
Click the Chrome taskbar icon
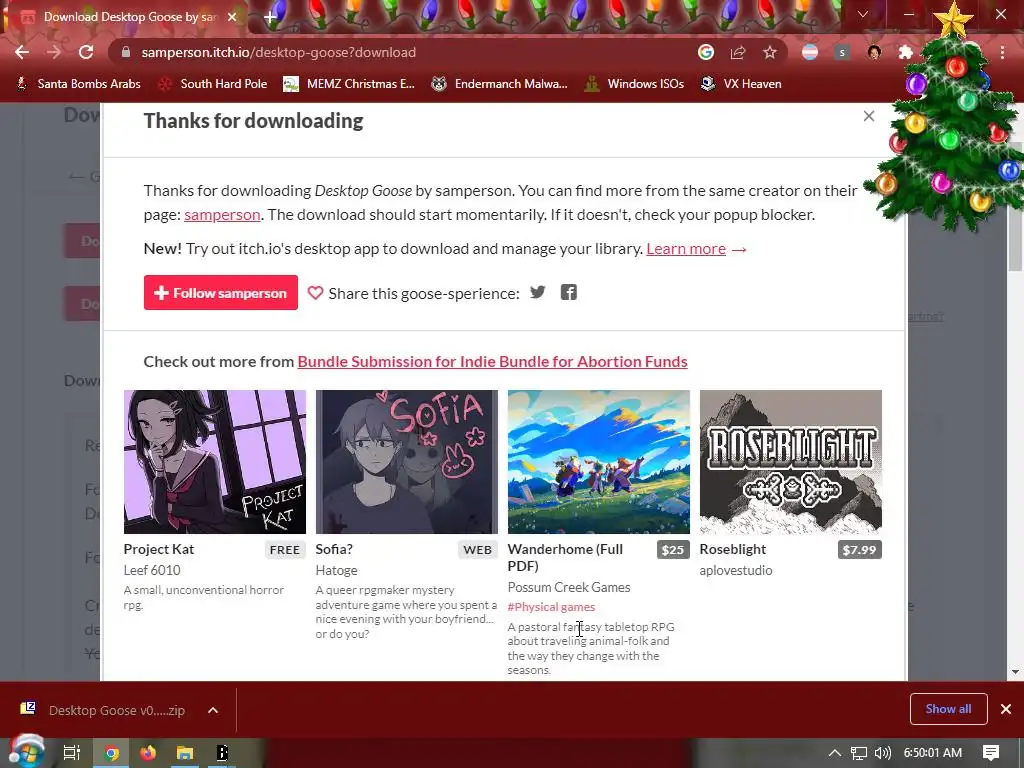[x=111, y=753]
